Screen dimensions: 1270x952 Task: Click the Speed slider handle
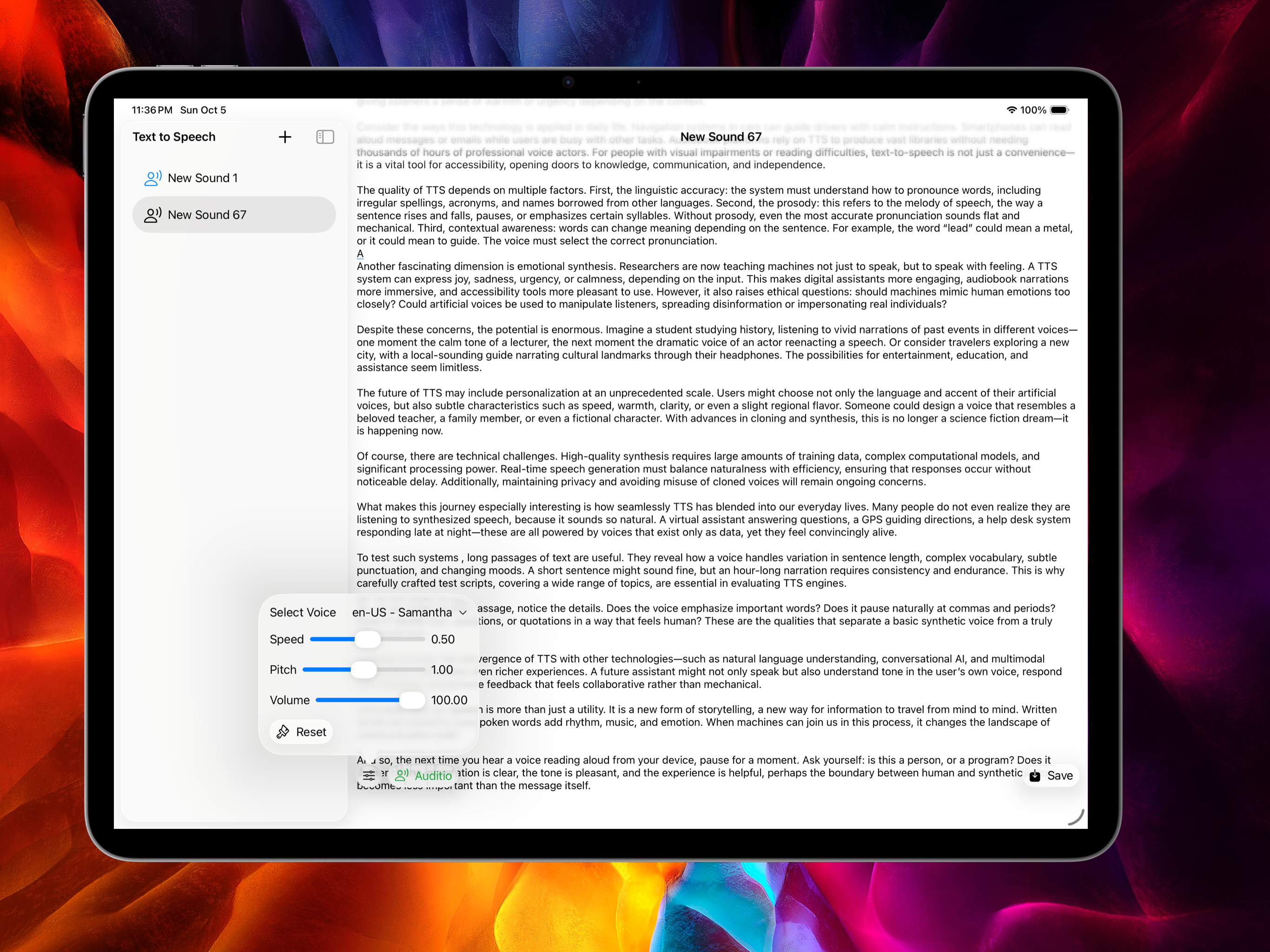point(367,639)
